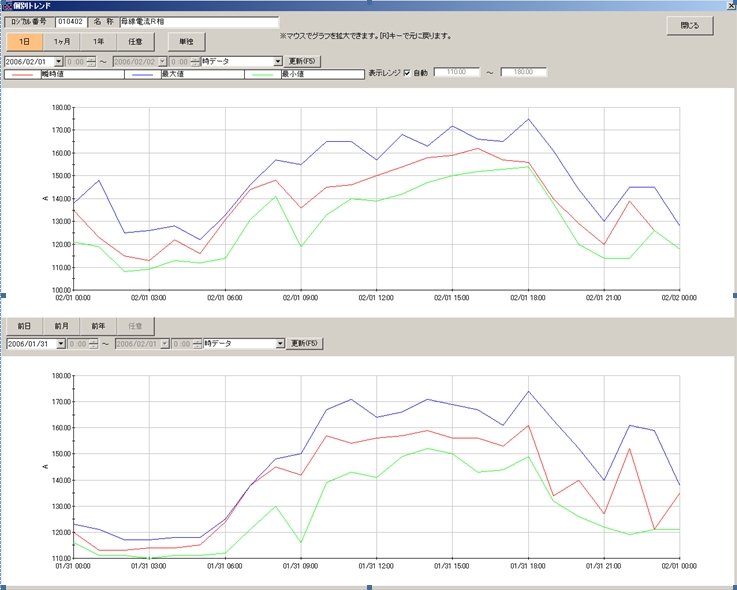Image resolution: width=737 pixels, height=590 pixels.
Task: Select the 前年 comparison button
Action: [x=98, y=326]
